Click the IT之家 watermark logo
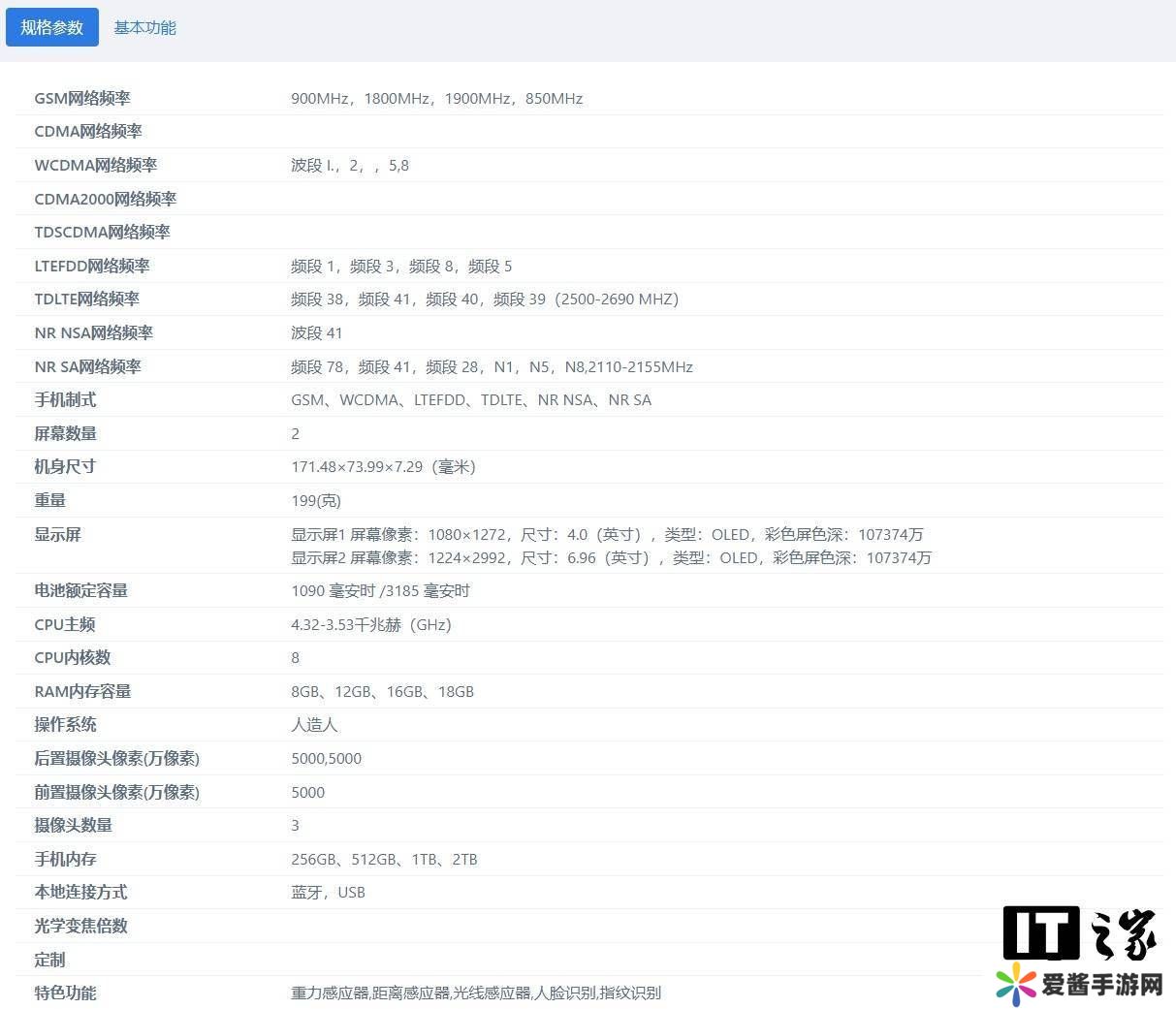Image resolution: width=1176 pixels, height=1009 pixels. (1079, 932)
